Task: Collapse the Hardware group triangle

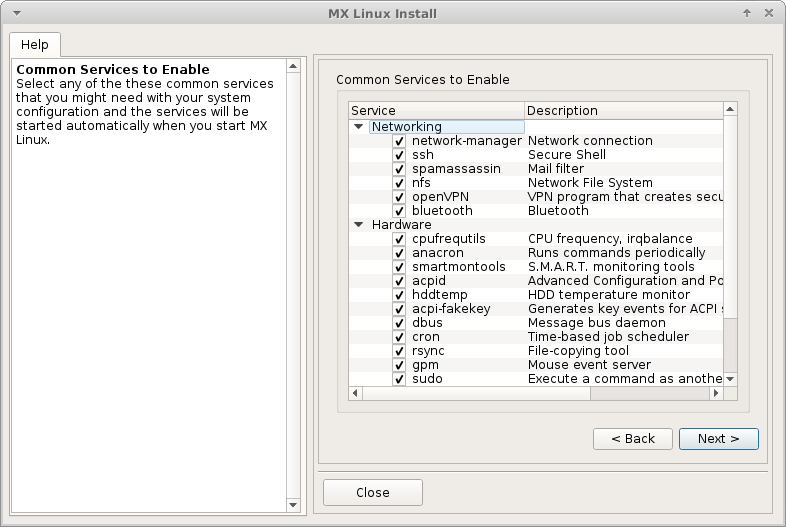Action: coord(358,225)
